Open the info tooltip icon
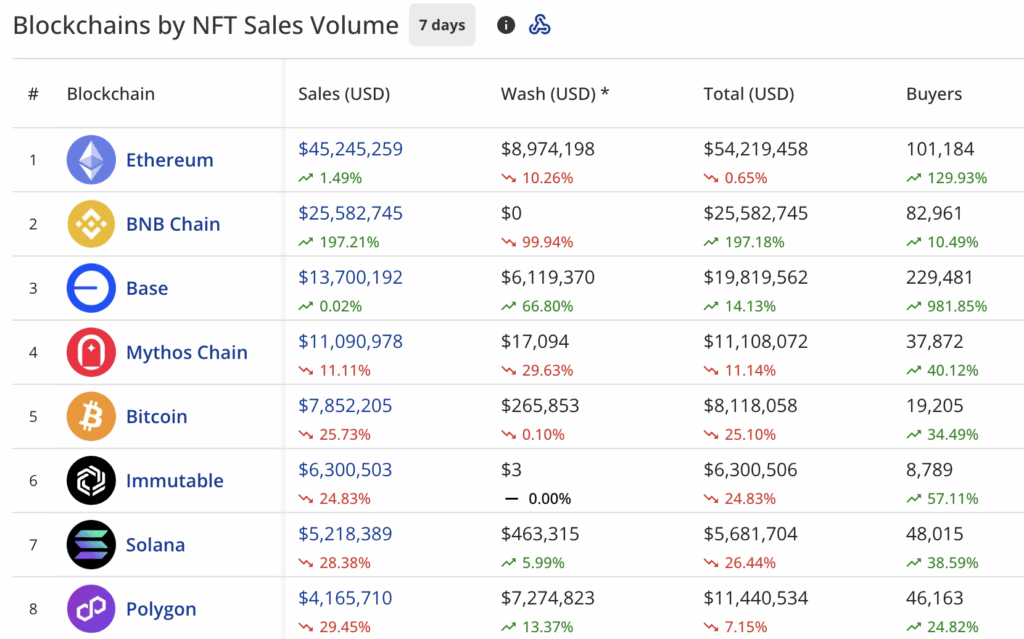Screen dimensions: 1024x639 [505, 25]
